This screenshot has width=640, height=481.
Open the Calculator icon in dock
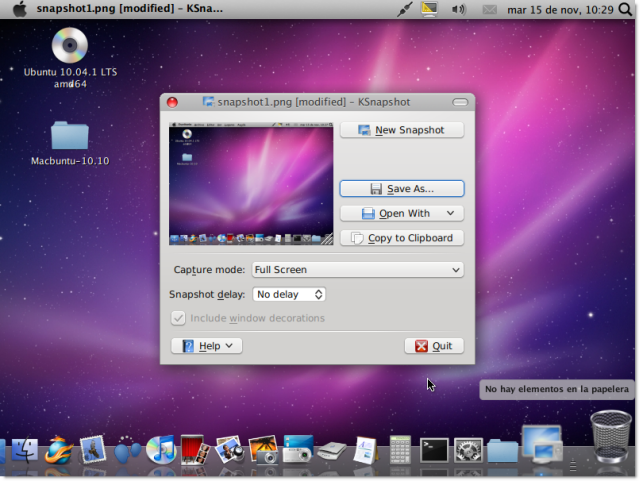(x=400, y=450)
